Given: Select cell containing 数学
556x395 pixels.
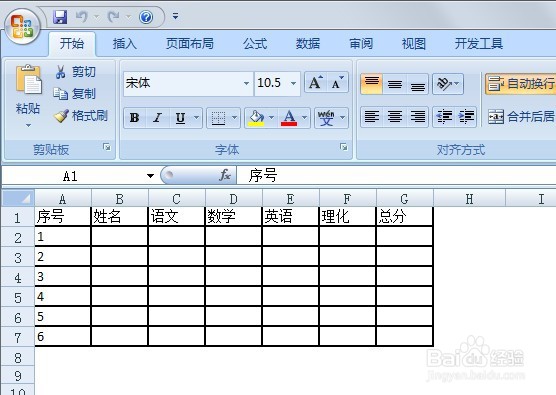Looking at the screenshot, I should point(233,216).
